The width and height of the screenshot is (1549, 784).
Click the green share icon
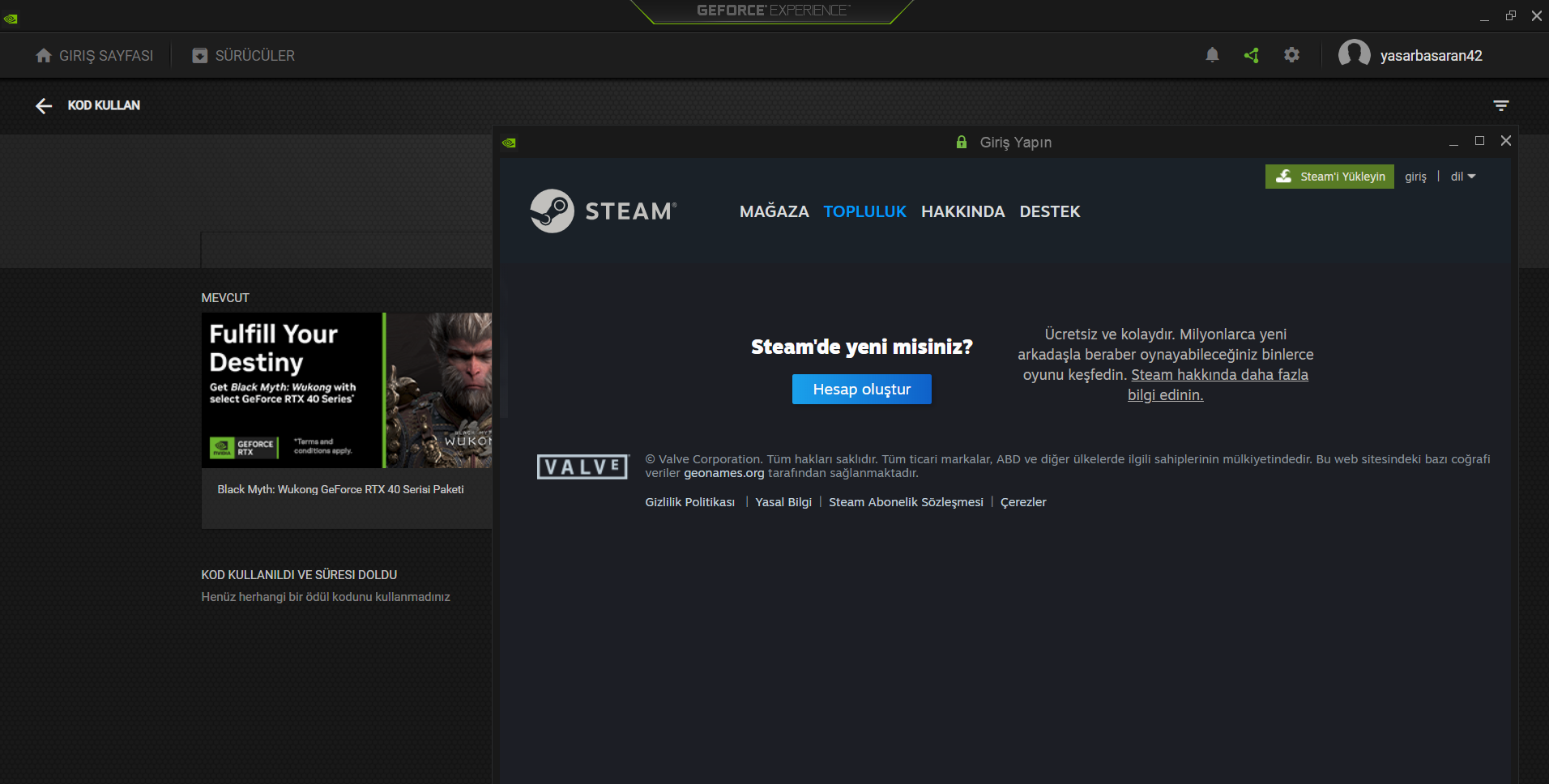pos(1252,55)
